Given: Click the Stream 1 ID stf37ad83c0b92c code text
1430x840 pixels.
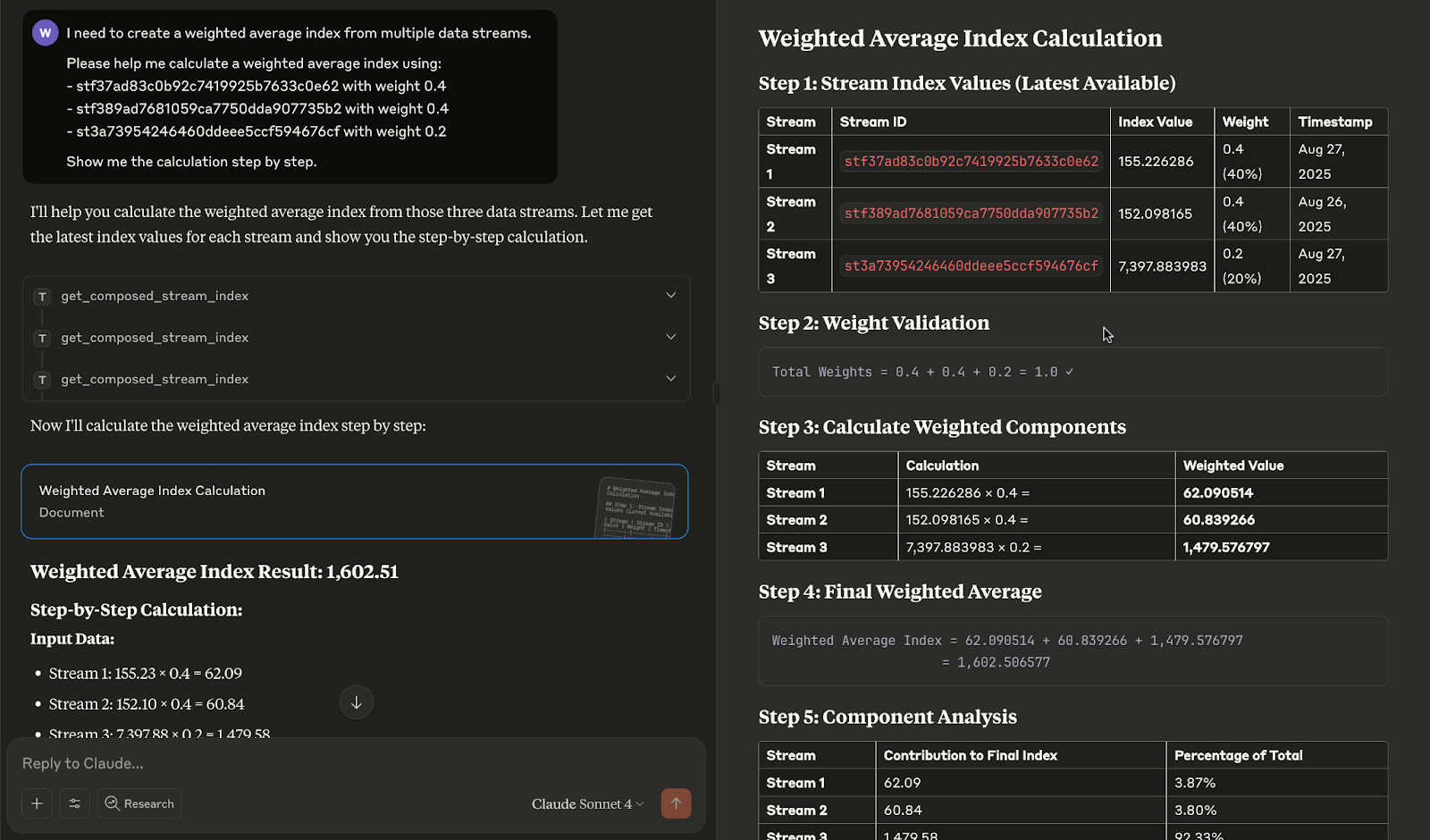Looking at the screenshot, I should click(971, 162).
